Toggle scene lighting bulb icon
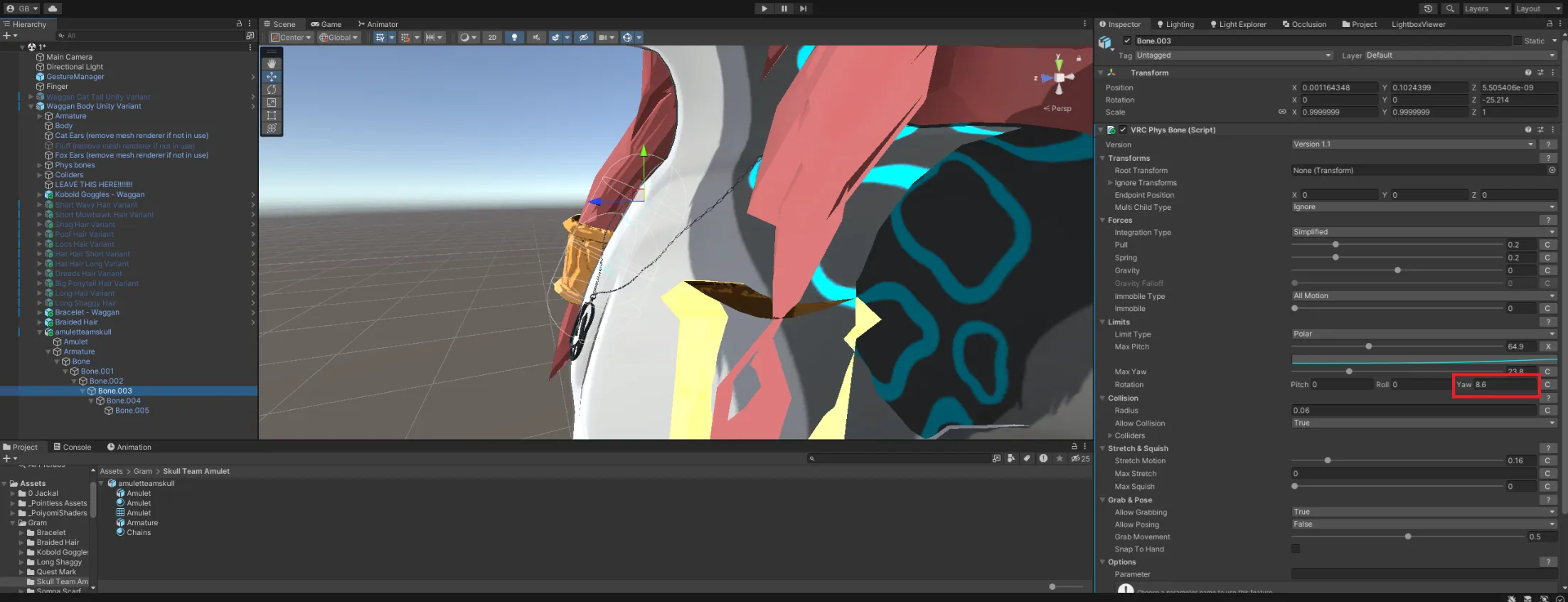The width and height of the screenshot is (1568, 602). (x=514, y=38)
